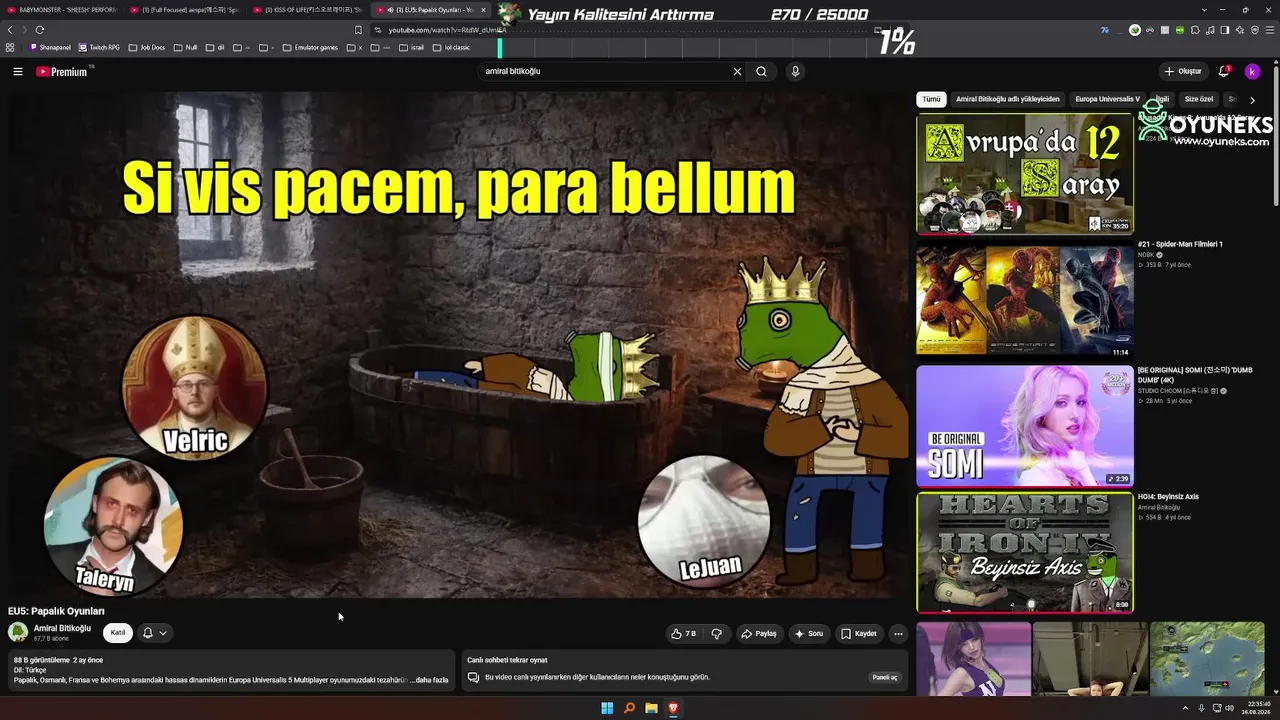The height and width of the screenshot is (720, 1280).
Task: Go back in browser history
Action: [10, 30]
